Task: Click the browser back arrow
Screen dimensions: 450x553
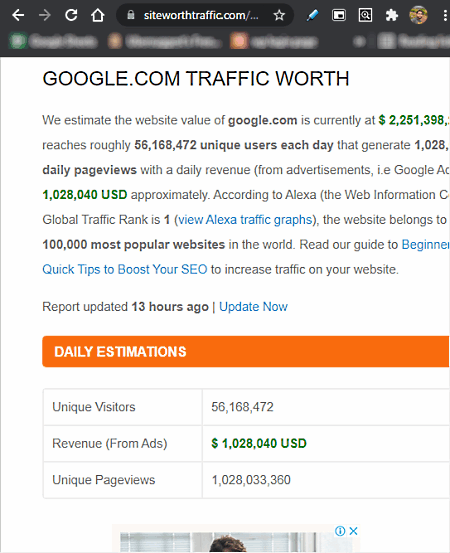Action: 18,15
